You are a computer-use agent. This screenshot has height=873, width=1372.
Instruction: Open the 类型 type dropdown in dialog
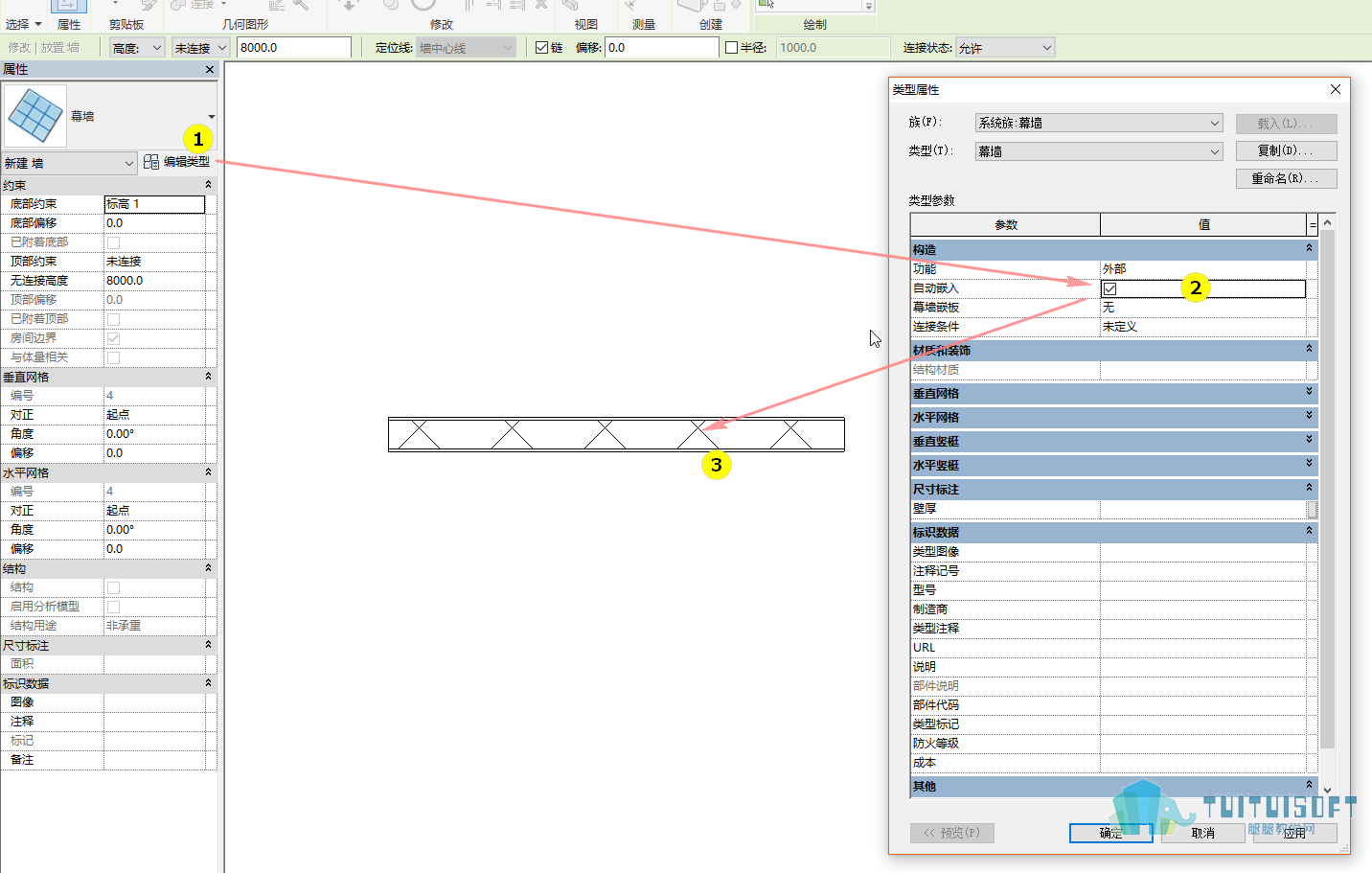click(x=1099, y=151)
